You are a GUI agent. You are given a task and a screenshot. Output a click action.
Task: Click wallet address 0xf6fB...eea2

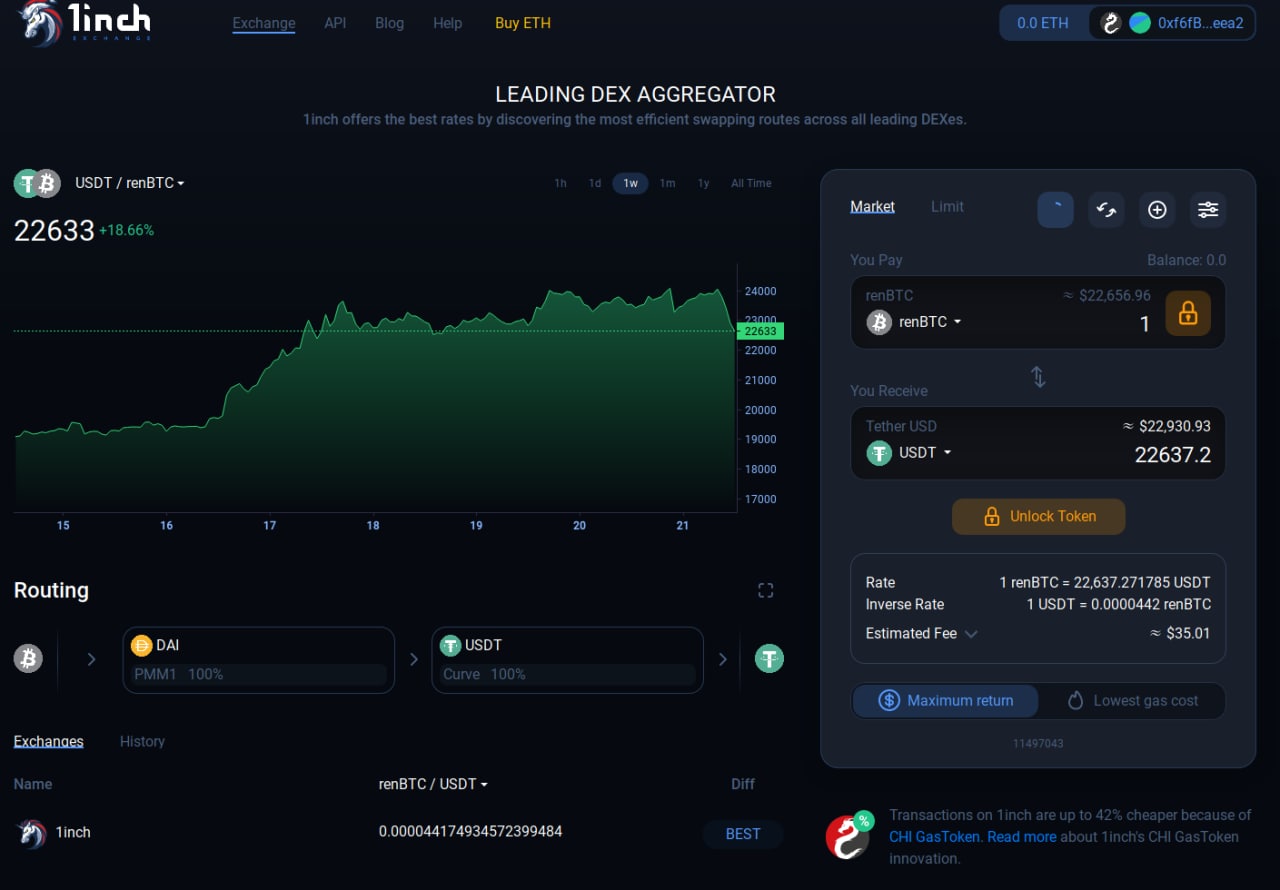1200,23
